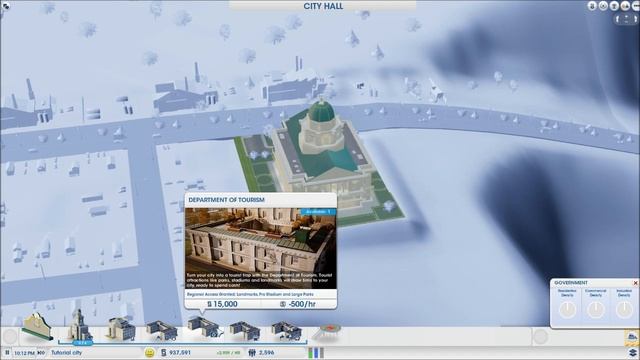The image size is (640, 360).
Task: Rotate camera right with the right bracket control
Action: click(x=635, y=19)
